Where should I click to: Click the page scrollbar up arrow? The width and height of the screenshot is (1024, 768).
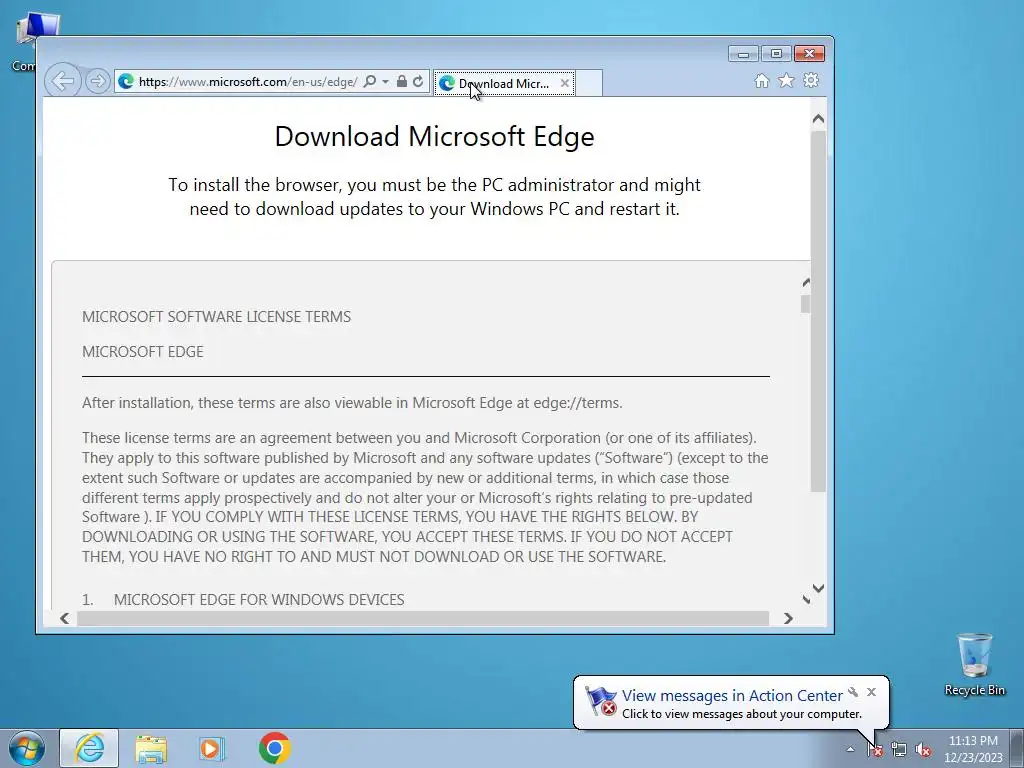coord(818,119)
